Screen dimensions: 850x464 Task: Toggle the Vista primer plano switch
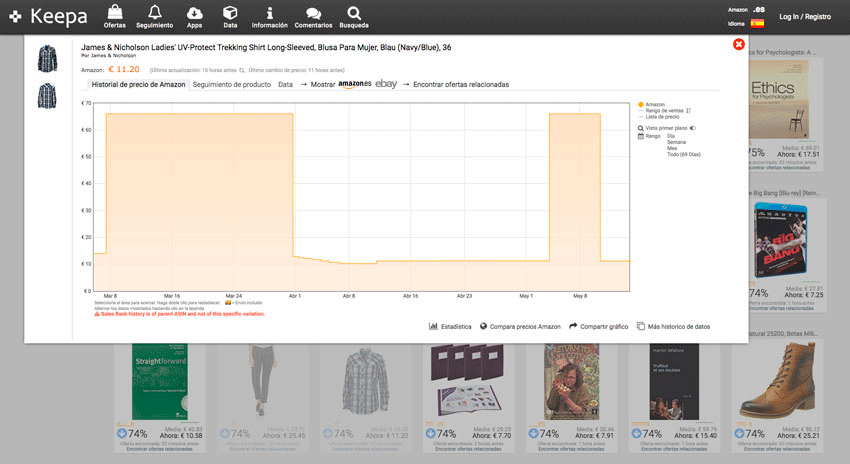click(x=693, y=128)
